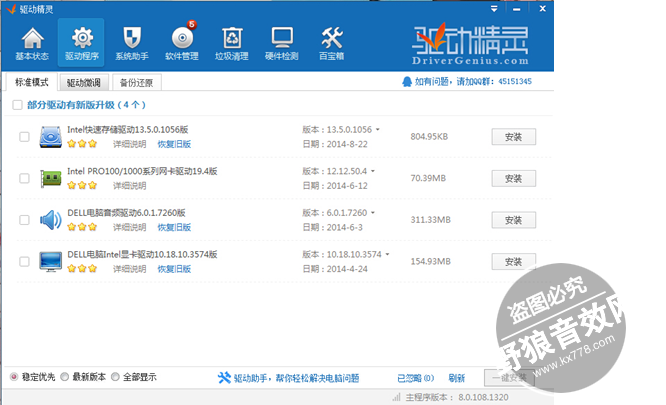Click the 部分驱动有新版升级 (4个) heading
Image resolution: width=666 pixels, height=405 pixels.
coord(87,105)
